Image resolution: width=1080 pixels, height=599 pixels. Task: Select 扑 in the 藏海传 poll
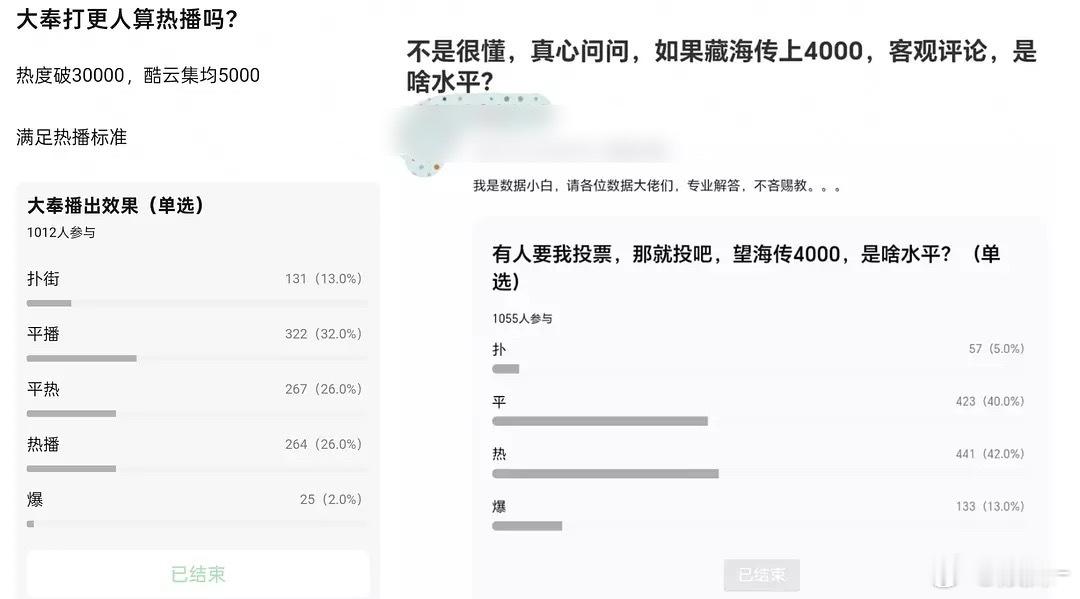[758, 357]
